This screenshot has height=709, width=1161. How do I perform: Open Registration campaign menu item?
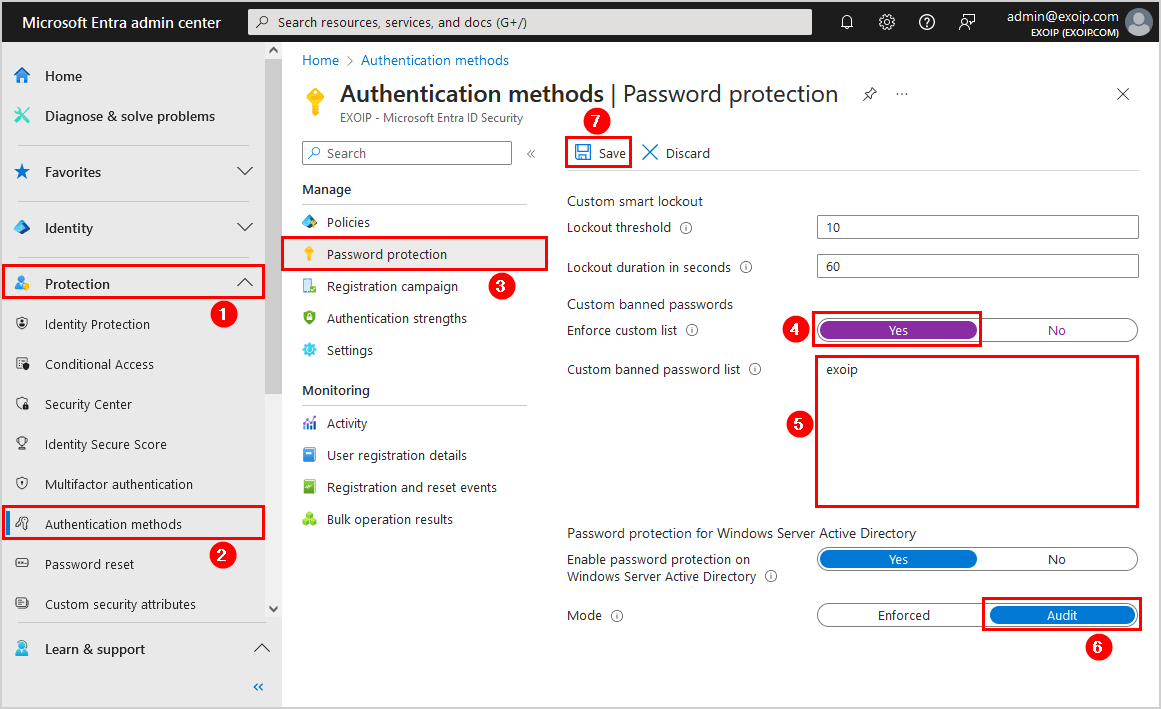point(392,286)
